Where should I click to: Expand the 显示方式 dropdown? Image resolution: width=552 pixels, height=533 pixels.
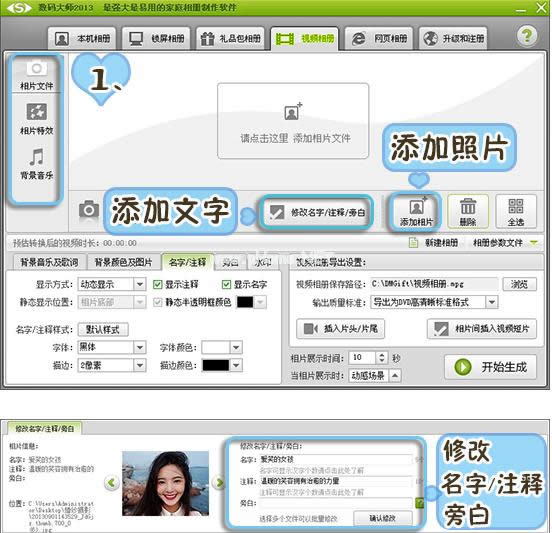pyautogui.click(x=140, y=284)
